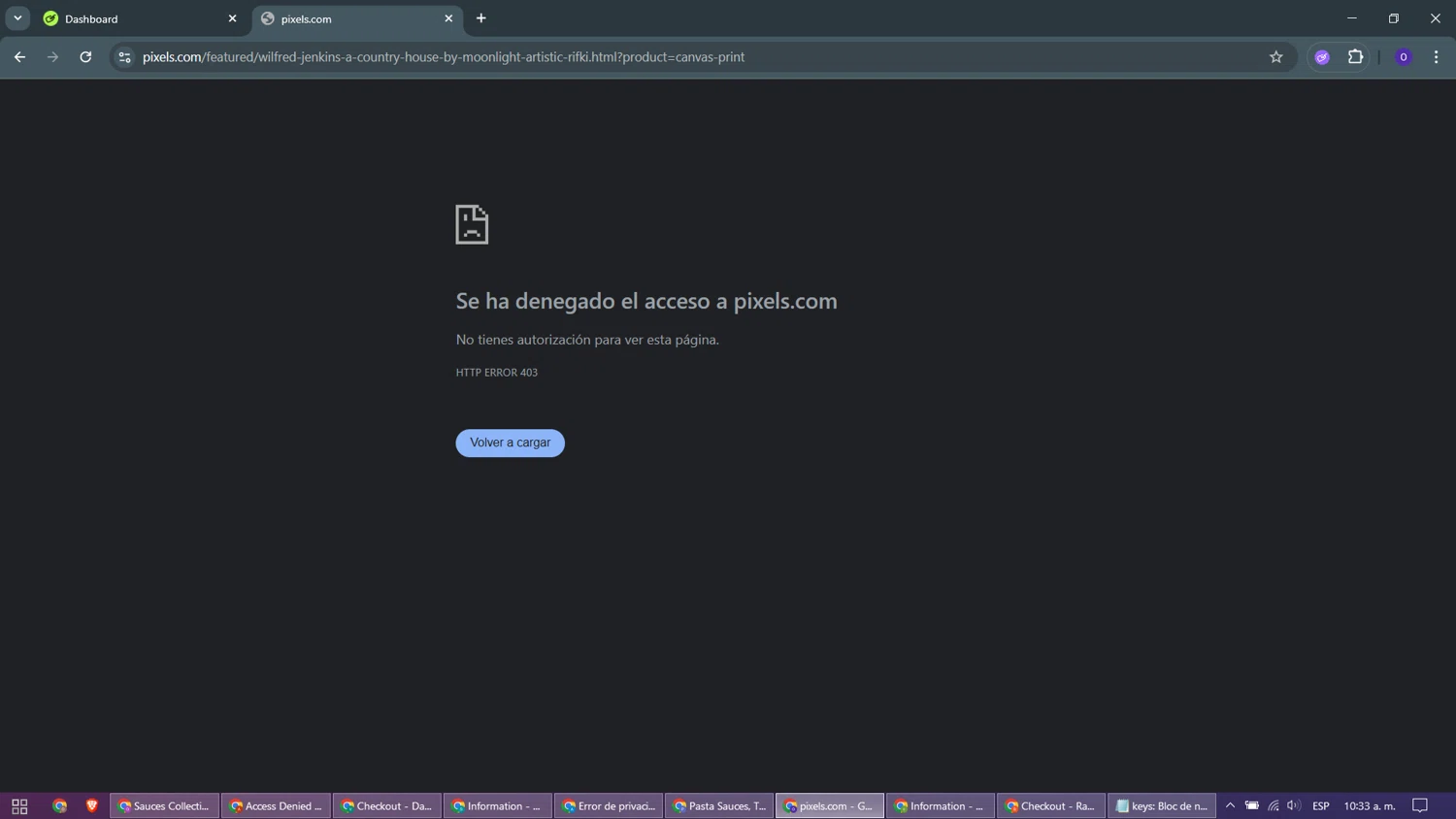The width and height of the screenshot is (1456, 819).
Task: Click the sad page error icon
Action: point(472,224)
